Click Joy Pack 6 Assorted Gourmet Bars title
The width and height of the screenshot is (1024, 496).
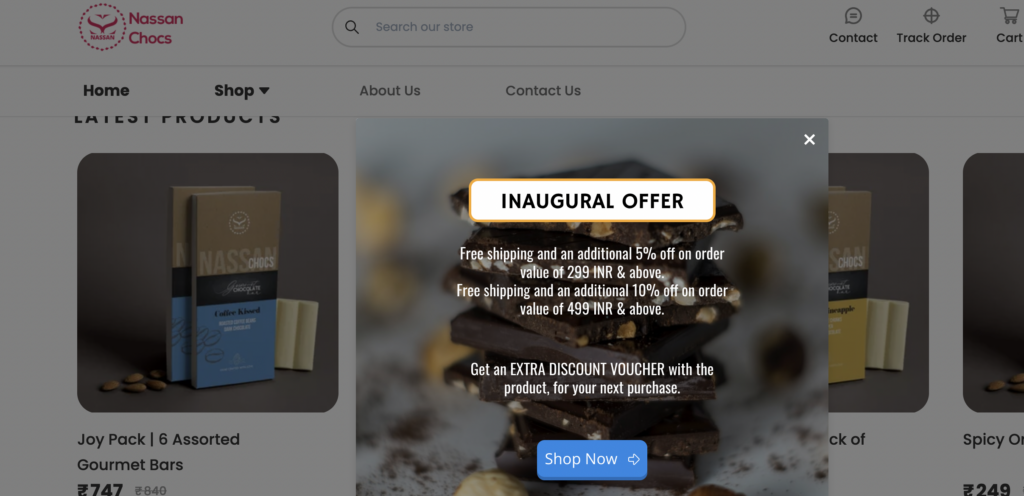pyautogui.click(x=158, y=452)
